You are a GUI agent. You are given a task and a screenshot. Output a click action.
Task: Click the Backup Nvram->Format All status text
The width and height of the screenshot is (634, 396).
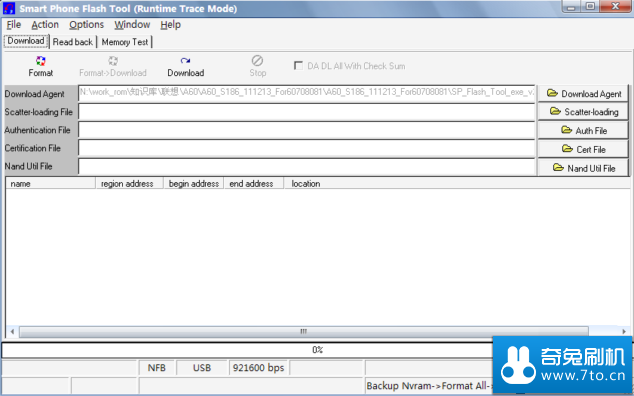coord(429,386)
